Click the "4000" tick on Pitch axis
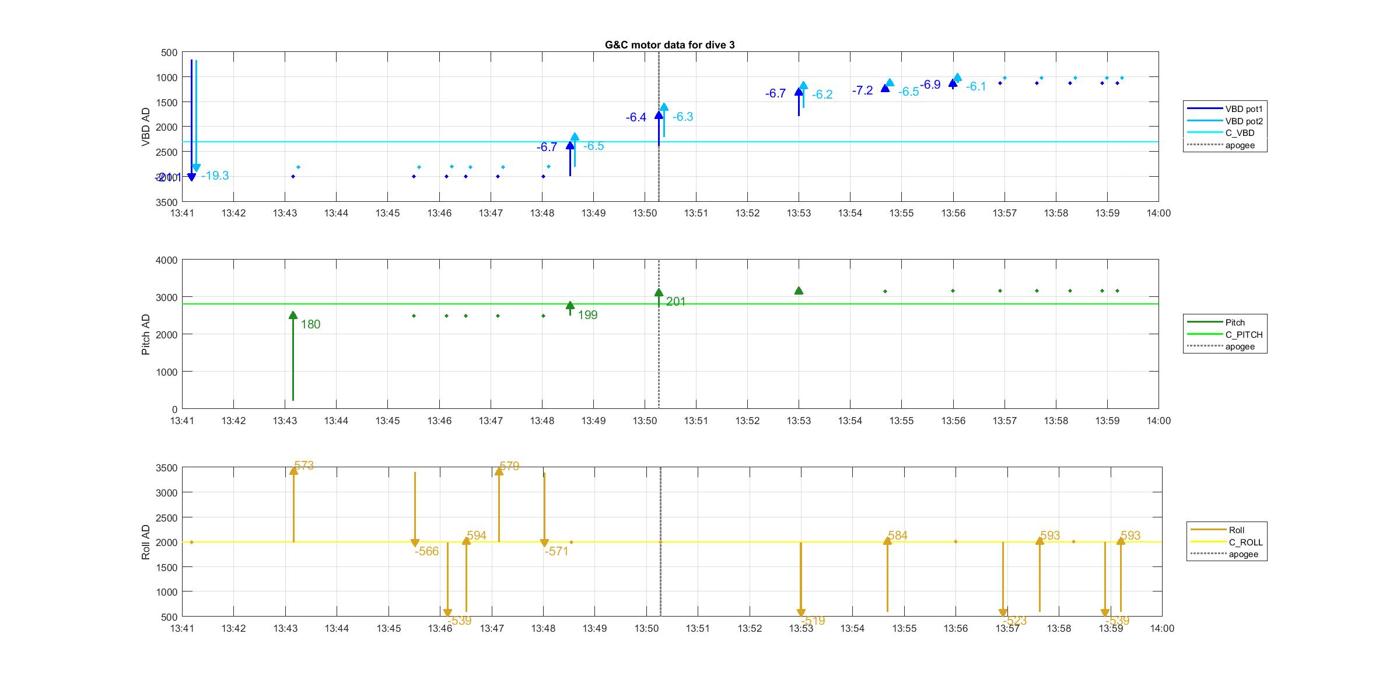 click(166, 260)
